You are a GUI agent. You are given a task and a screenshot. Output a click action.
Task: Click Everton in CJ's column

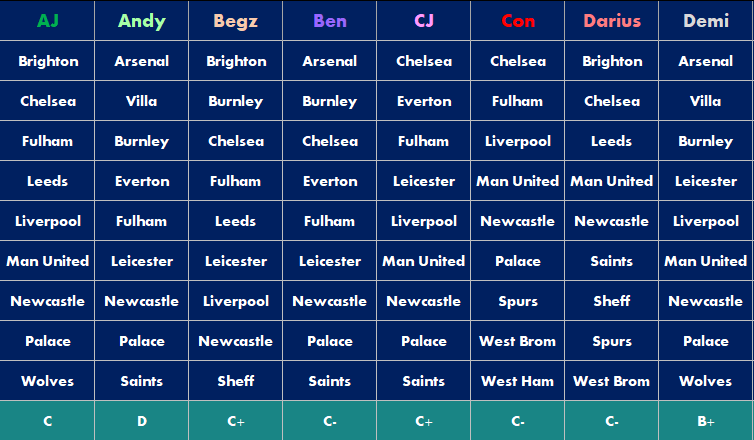pos(423,101)
